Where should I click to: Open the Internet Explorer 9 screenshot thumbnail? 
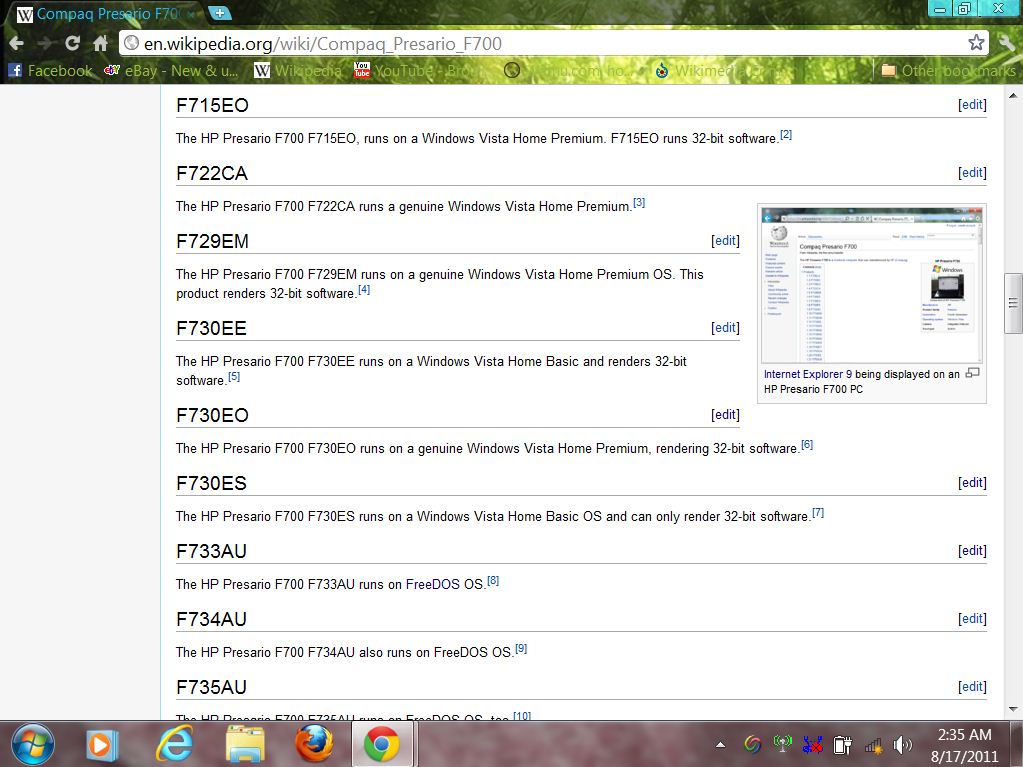(x=871, y=286)
